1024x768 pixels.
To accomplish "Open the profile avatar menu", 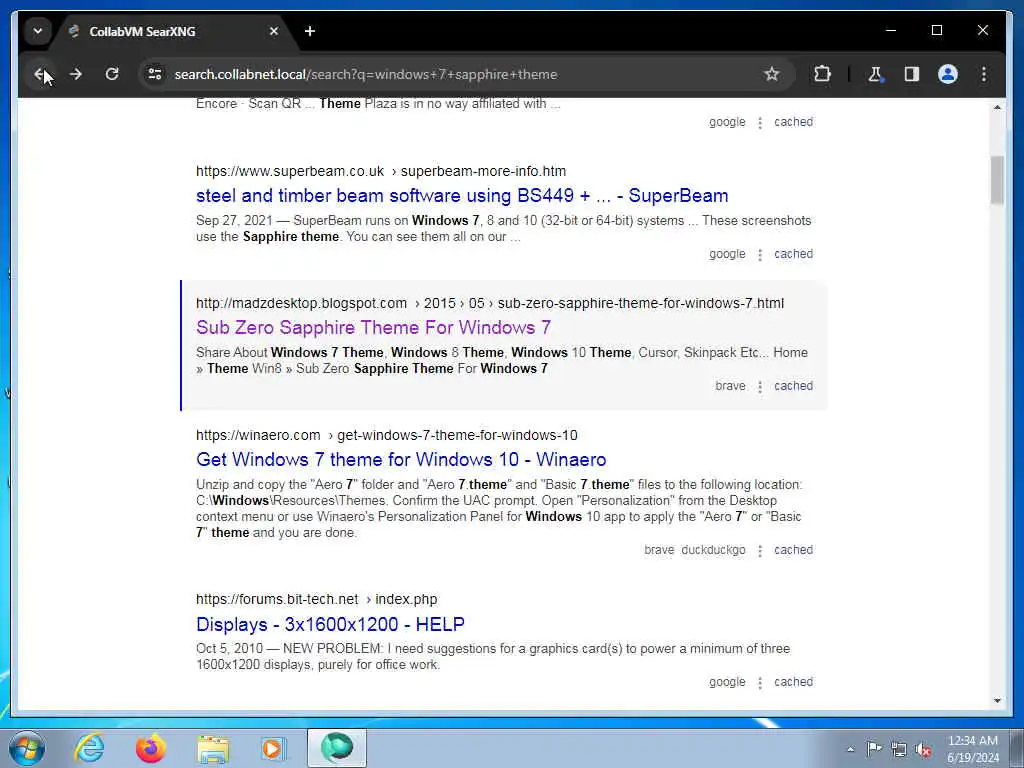I will pyautogui.click(x=948, y=74).
